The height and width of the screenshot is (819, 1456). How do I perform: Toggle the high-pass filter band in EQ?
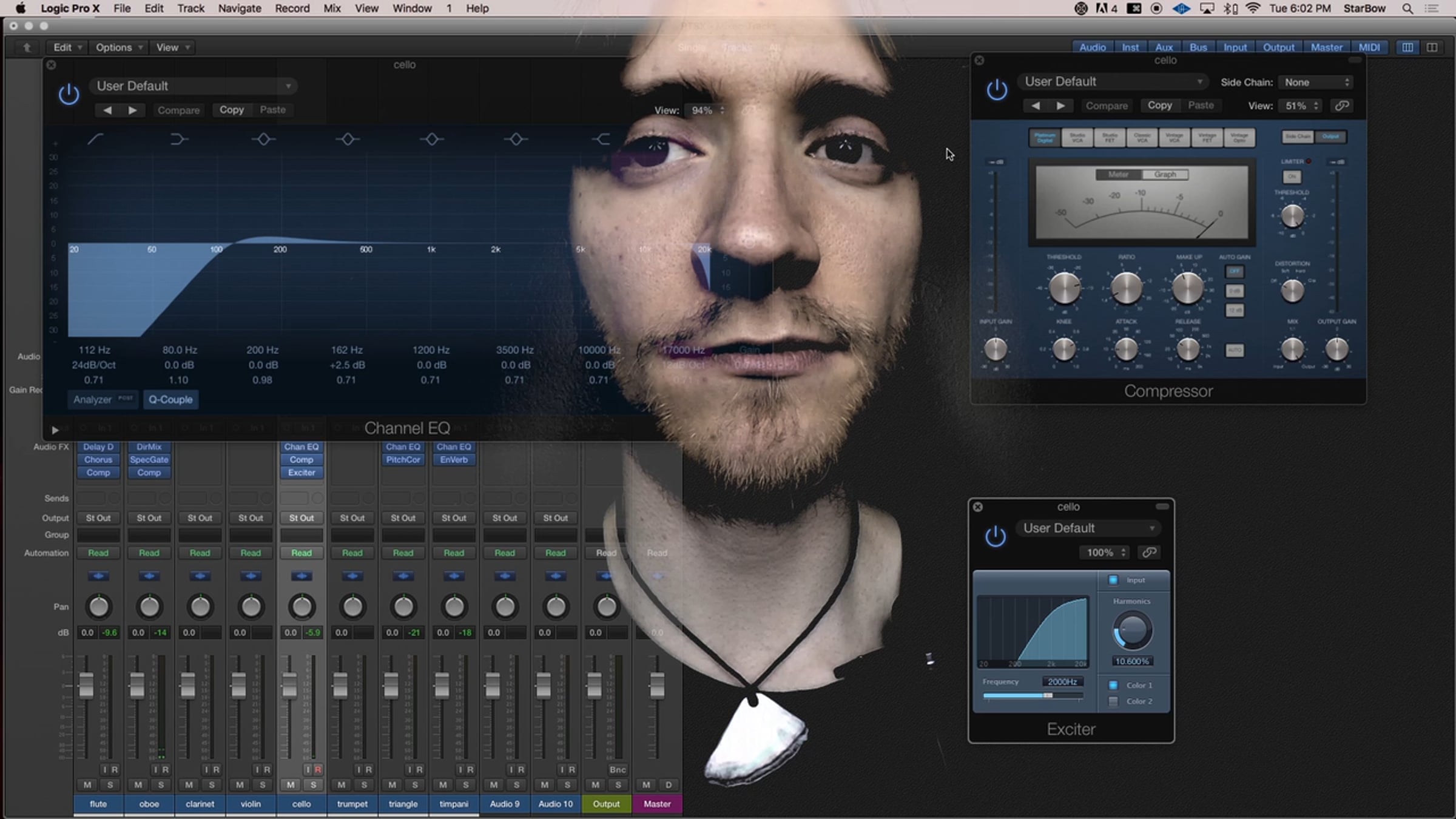pos(95,139)
